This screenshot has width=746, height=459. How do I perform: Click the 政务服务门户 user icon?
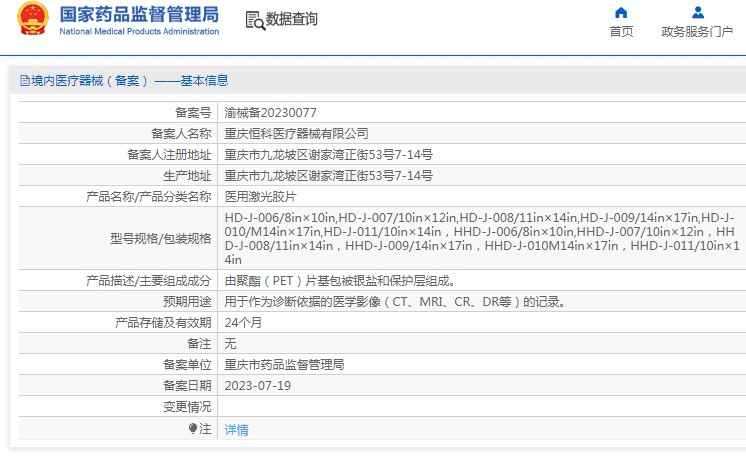[x=698, y=12]
